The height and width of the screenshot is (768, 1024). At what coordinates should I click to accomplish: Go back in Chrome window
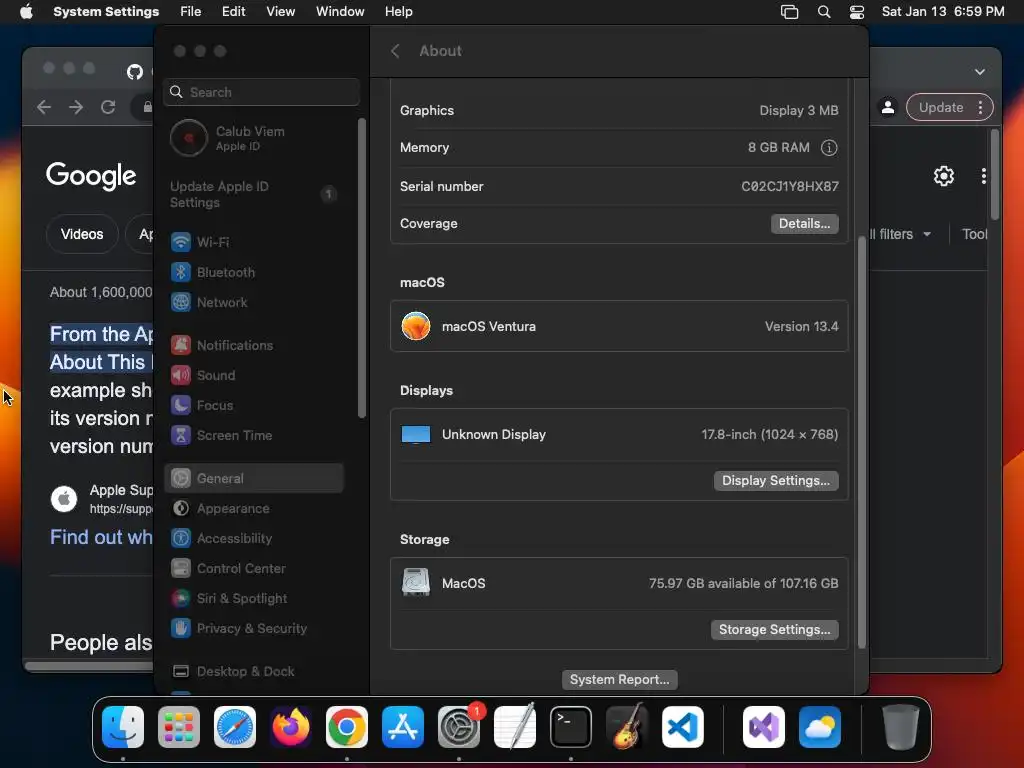(44, 107)
